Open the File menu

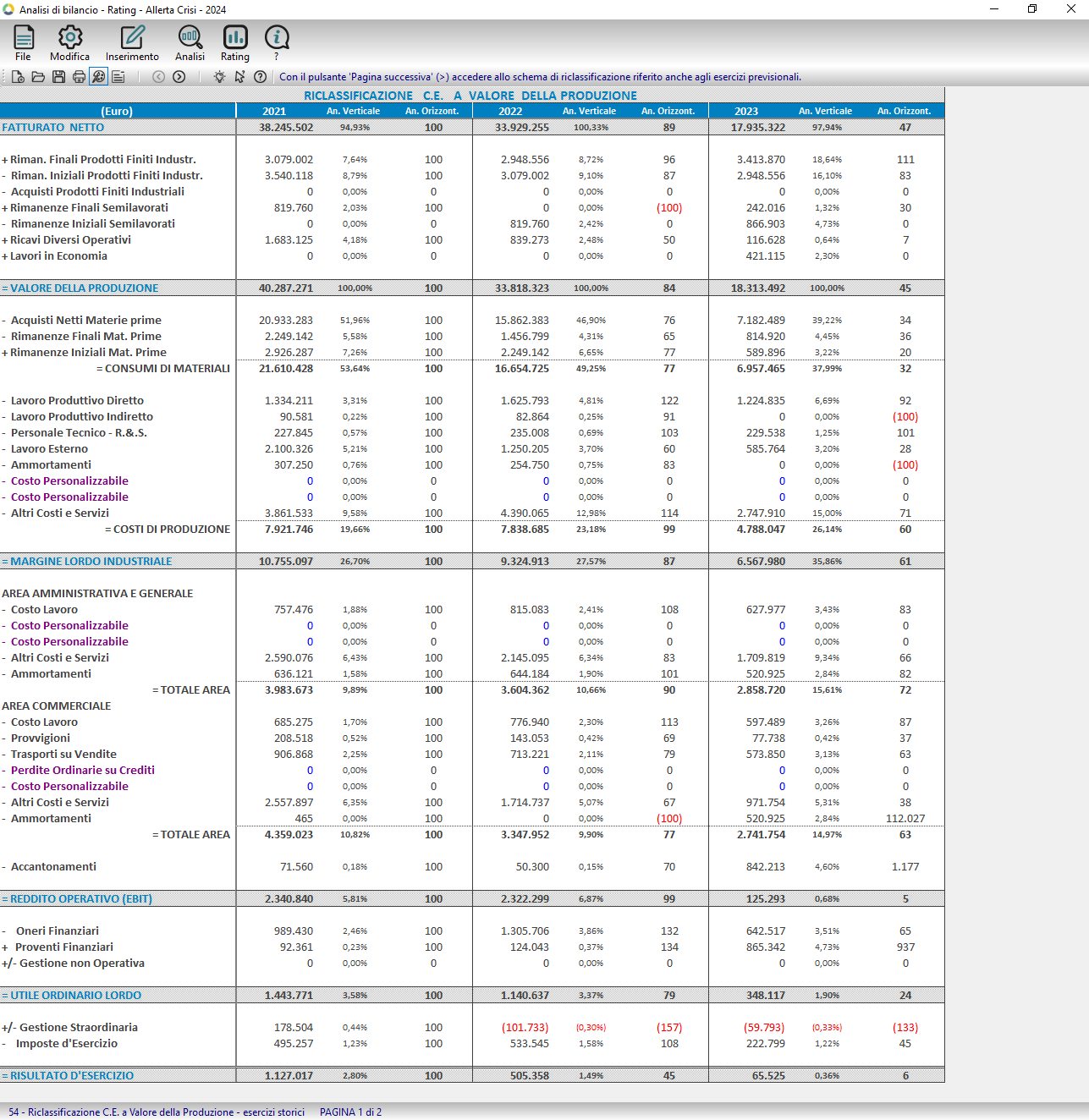click(23, 43)
